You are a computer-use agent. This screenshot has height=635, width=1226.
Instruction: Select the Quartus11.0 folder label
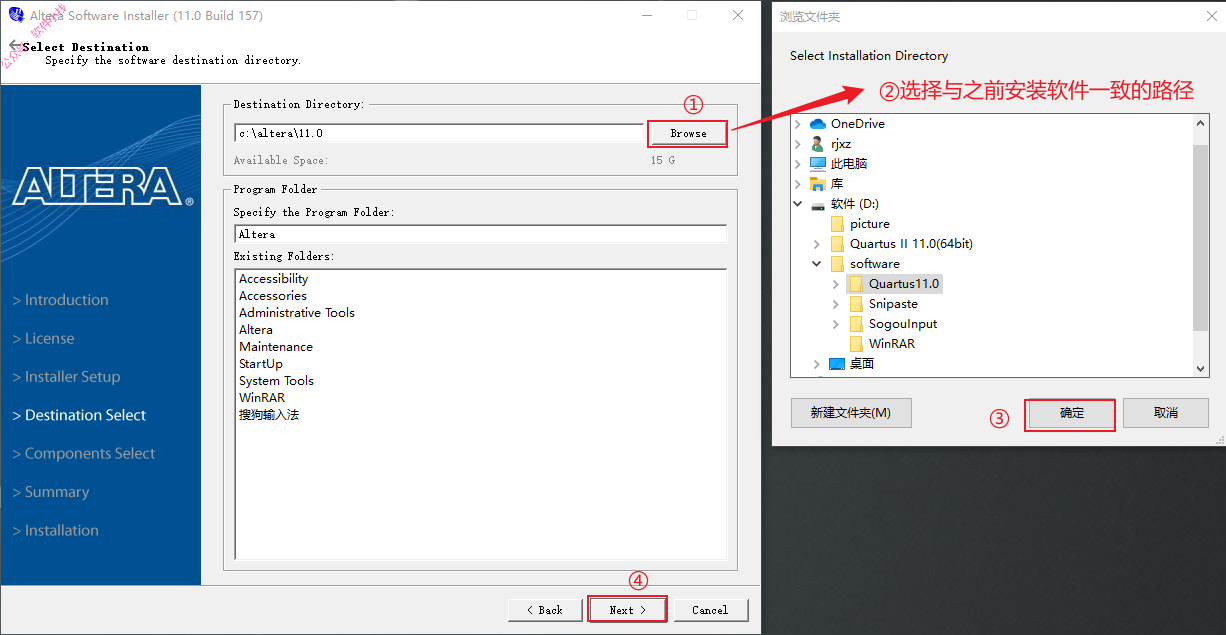[904, 284]
